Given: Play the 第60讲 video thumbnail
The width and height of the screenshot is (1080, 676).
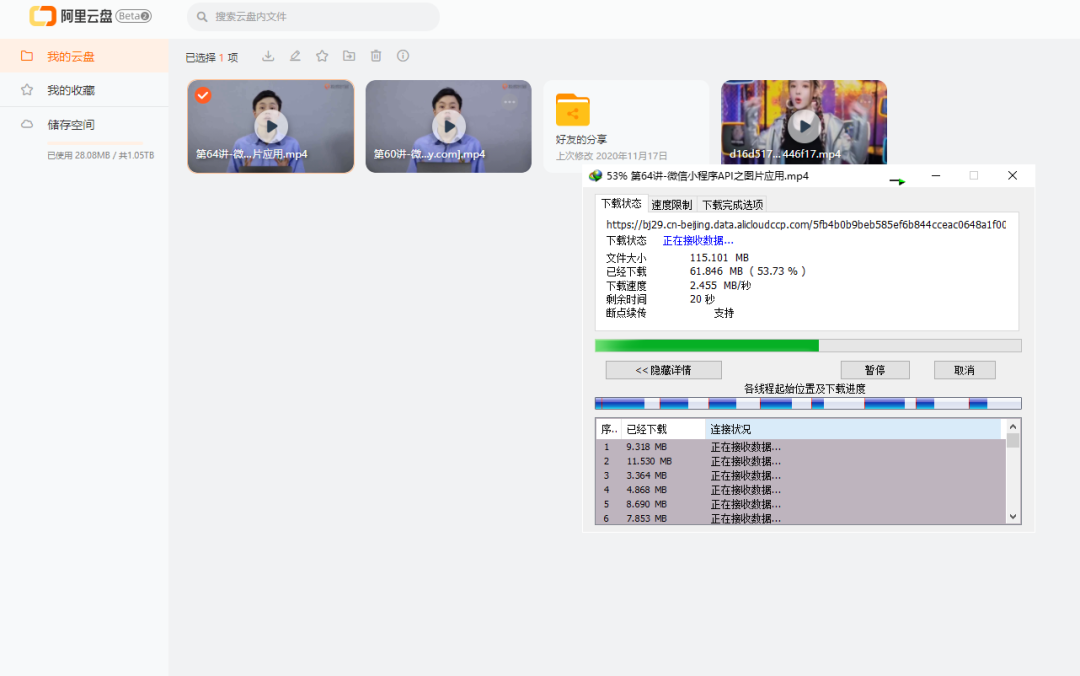Looking at the screenshot, I should coord(448,126).
